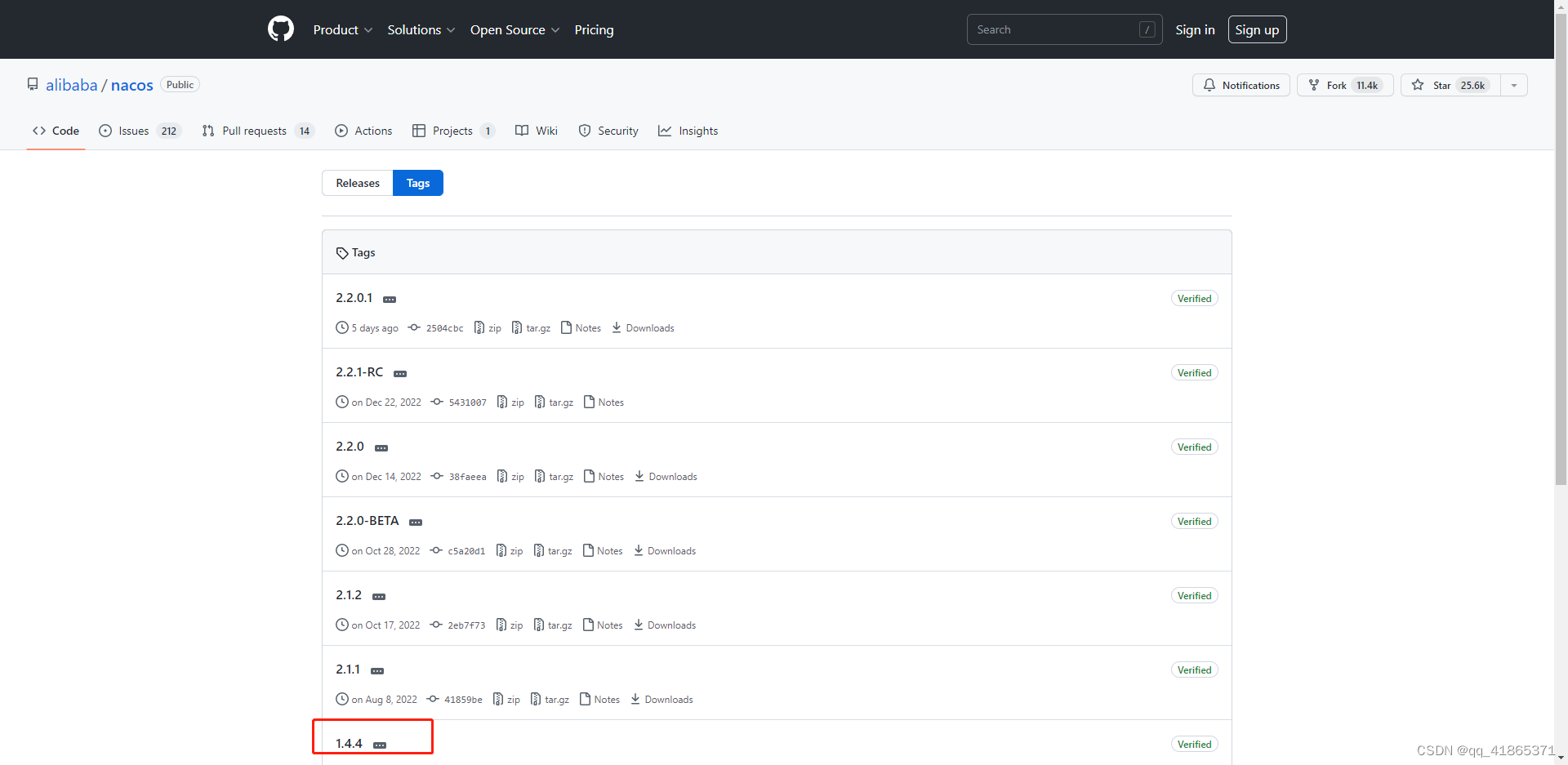The height and width of the screenshot is (765, 1568).
Task: Download the zip for tag 2.2.1-RC
Action: (x=511, y=403)
